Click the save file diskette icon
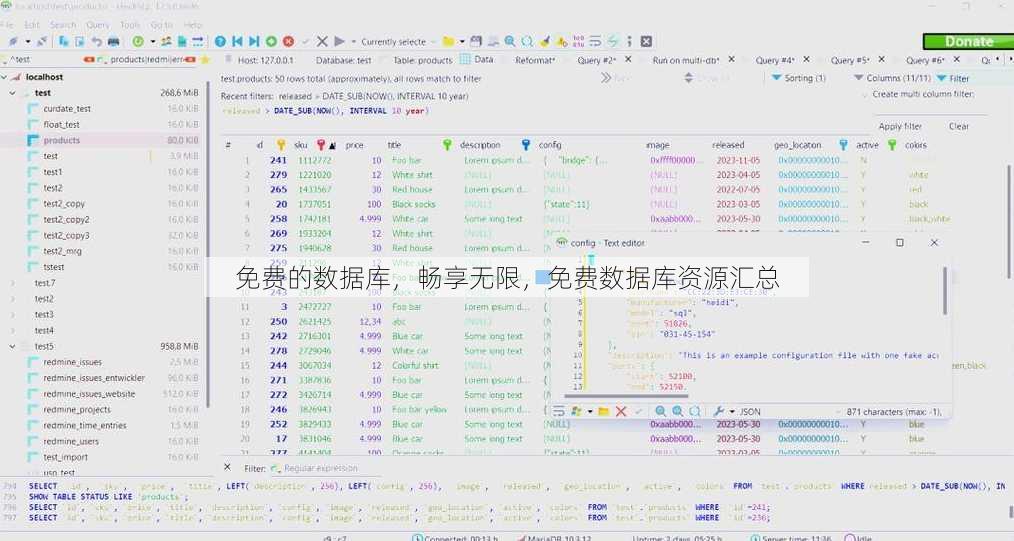 pos(476,41)
